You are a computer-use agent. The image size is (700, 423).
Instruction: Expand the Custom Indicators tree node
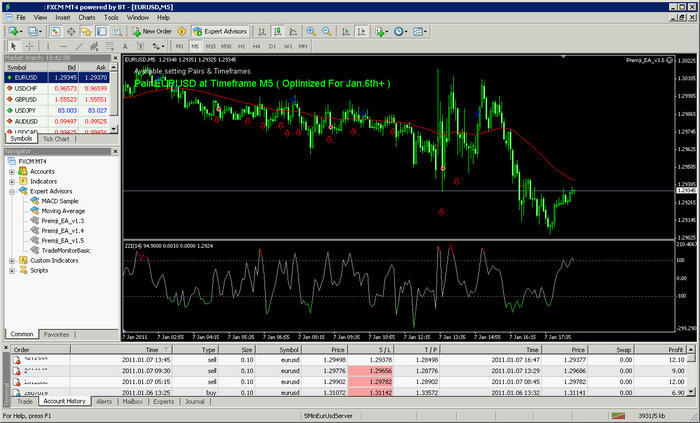tap(12, 261)
